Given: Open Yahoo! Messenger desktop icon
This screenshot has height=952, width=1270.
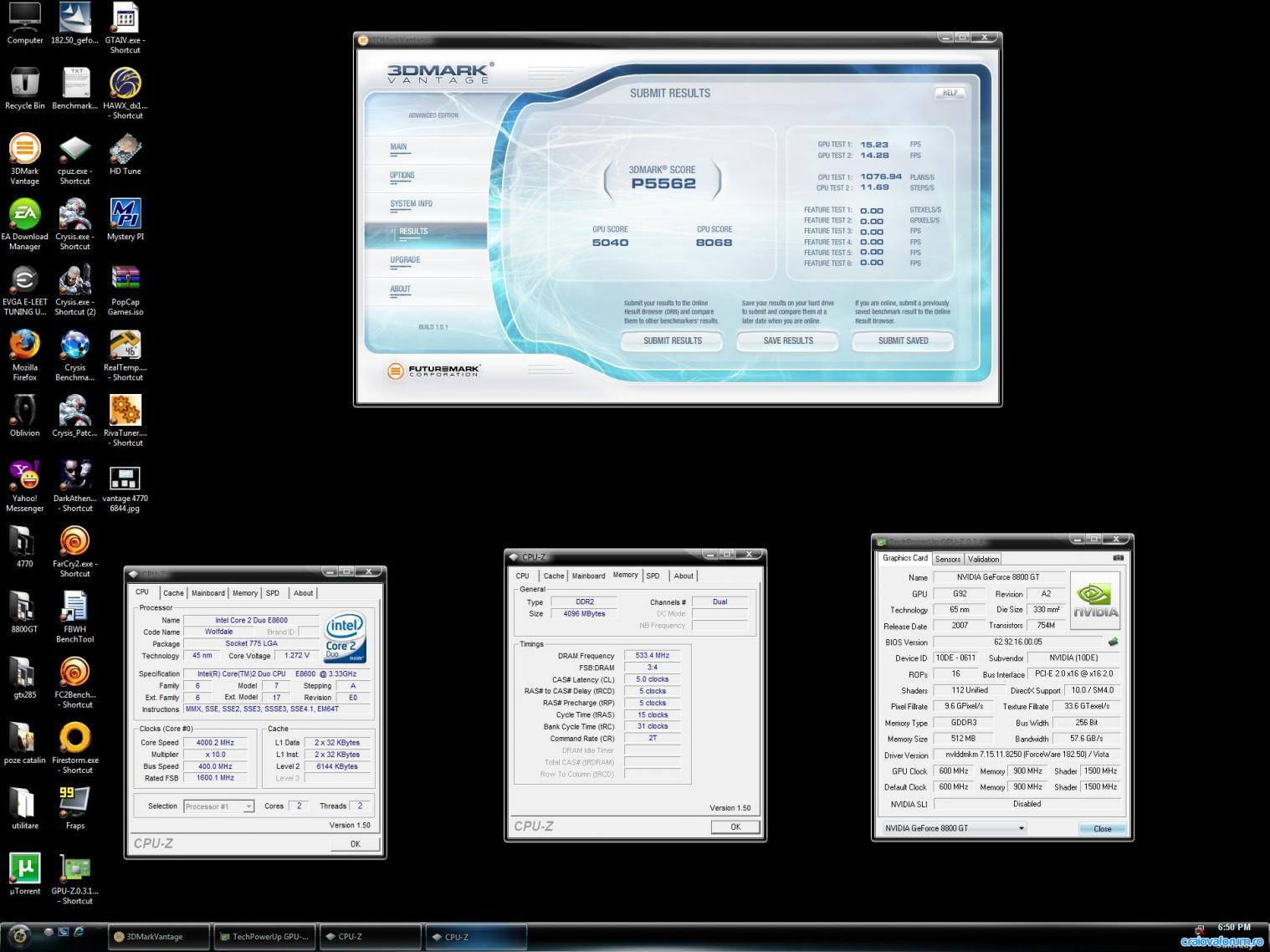Looking at the screenshot, I should coord(24,486).
